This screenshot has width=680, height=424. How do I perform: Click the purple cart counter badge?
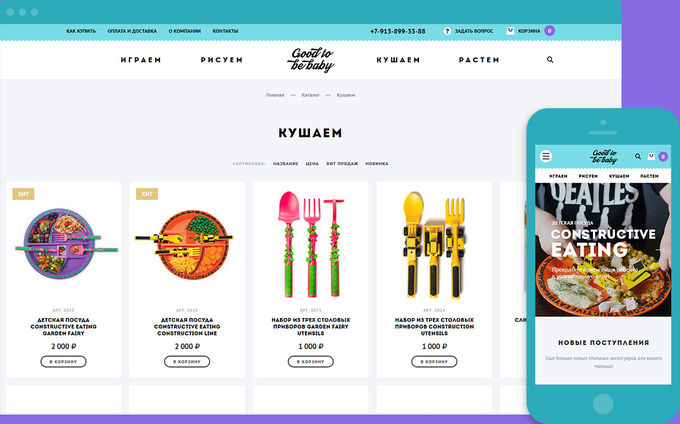pyautogui.click(x=549, y=31)
